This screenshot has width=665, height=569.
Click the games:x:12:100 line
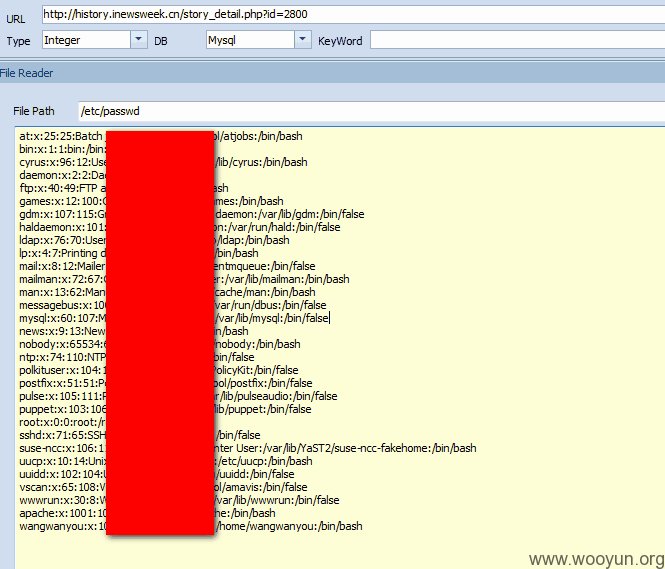[151, 201]
